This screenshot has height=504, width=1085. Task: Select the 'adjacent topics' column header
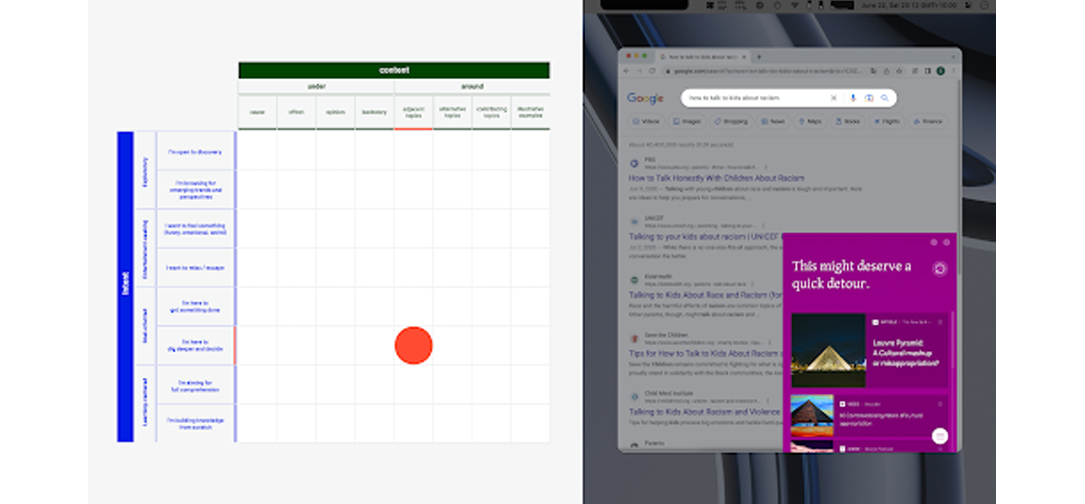pos(413,112)
